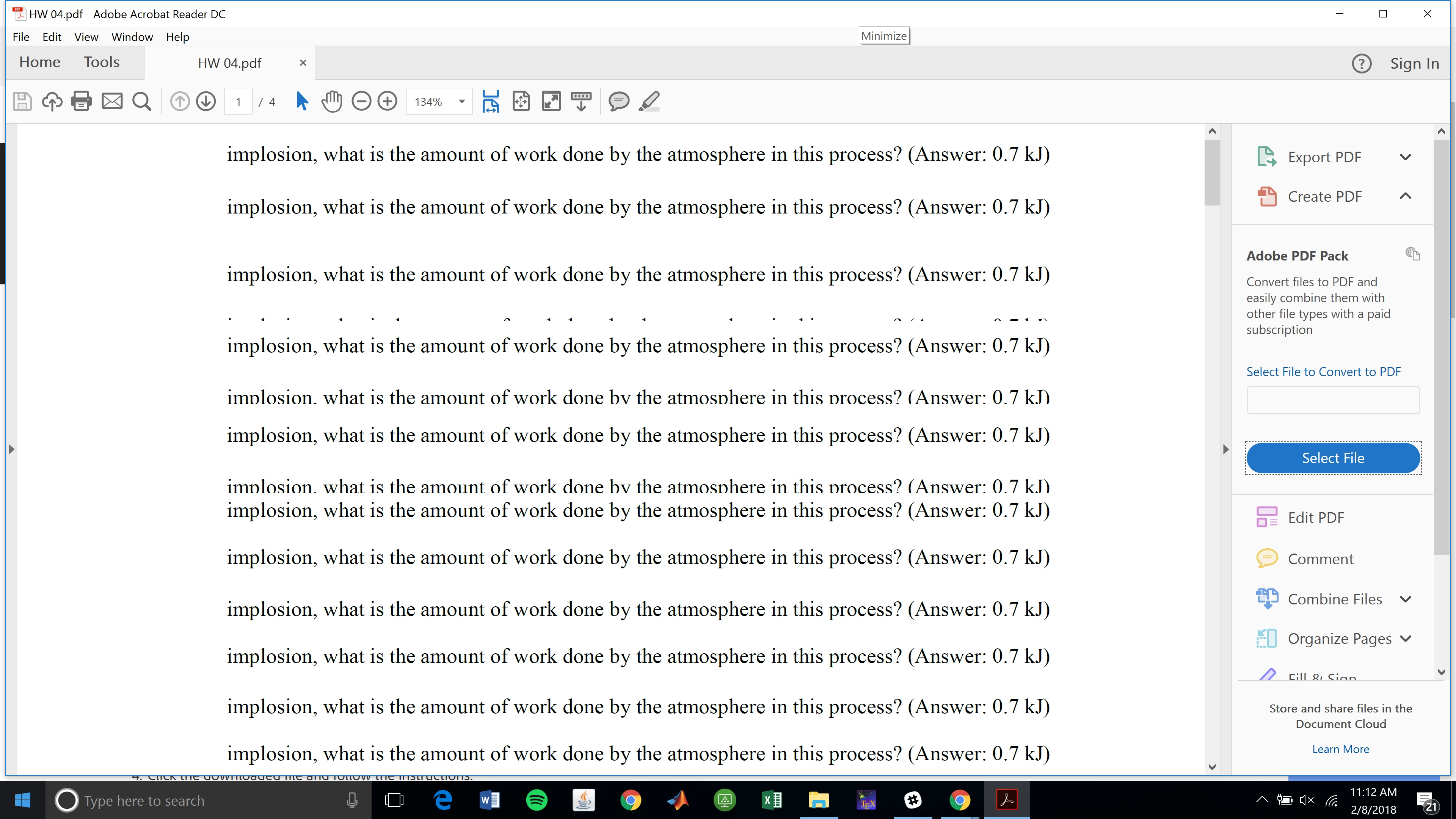Expand the Combine Files option
Screen dimensions: 1456x819
point(1406,599)
